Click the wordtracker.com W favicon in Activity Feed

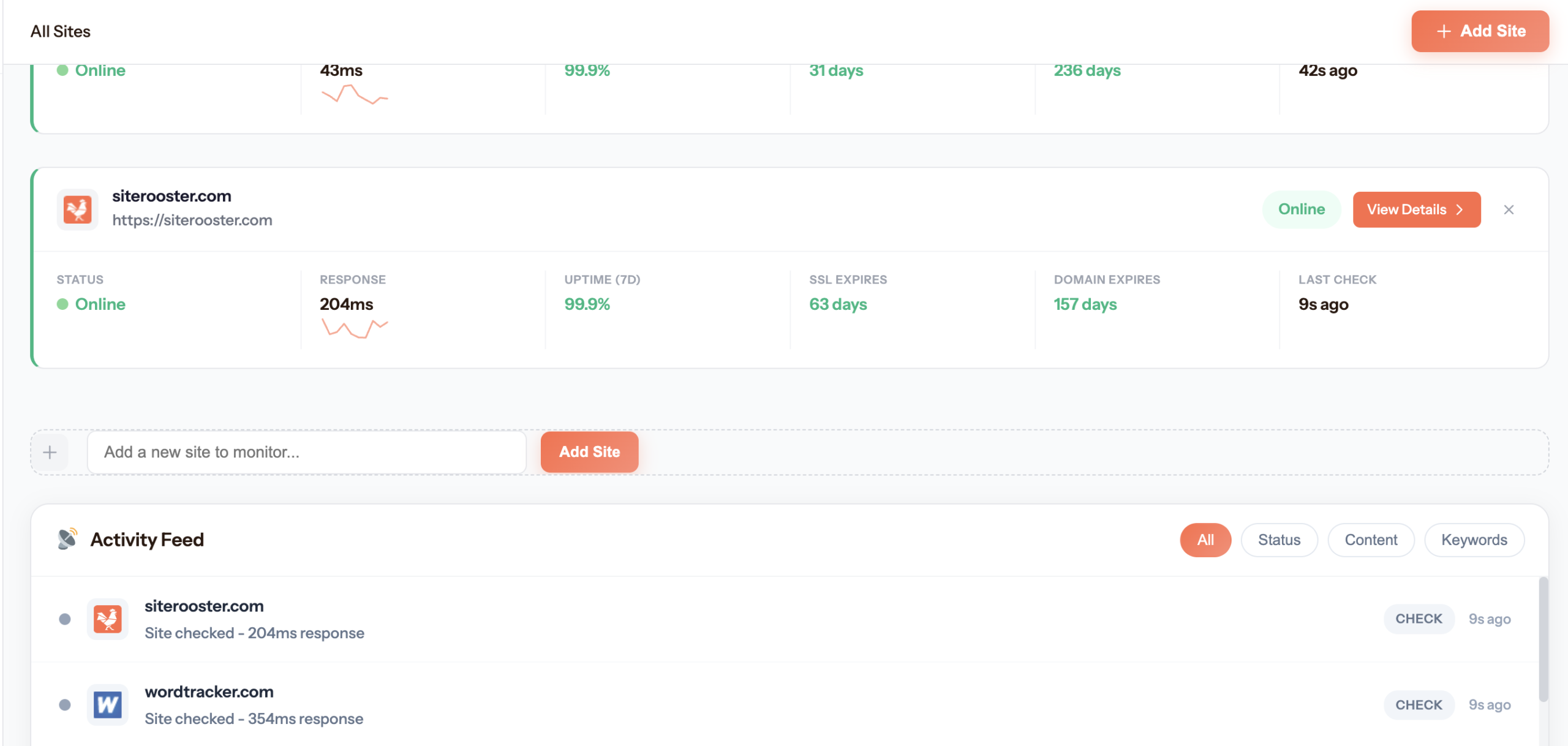click(x=107, y=704)
